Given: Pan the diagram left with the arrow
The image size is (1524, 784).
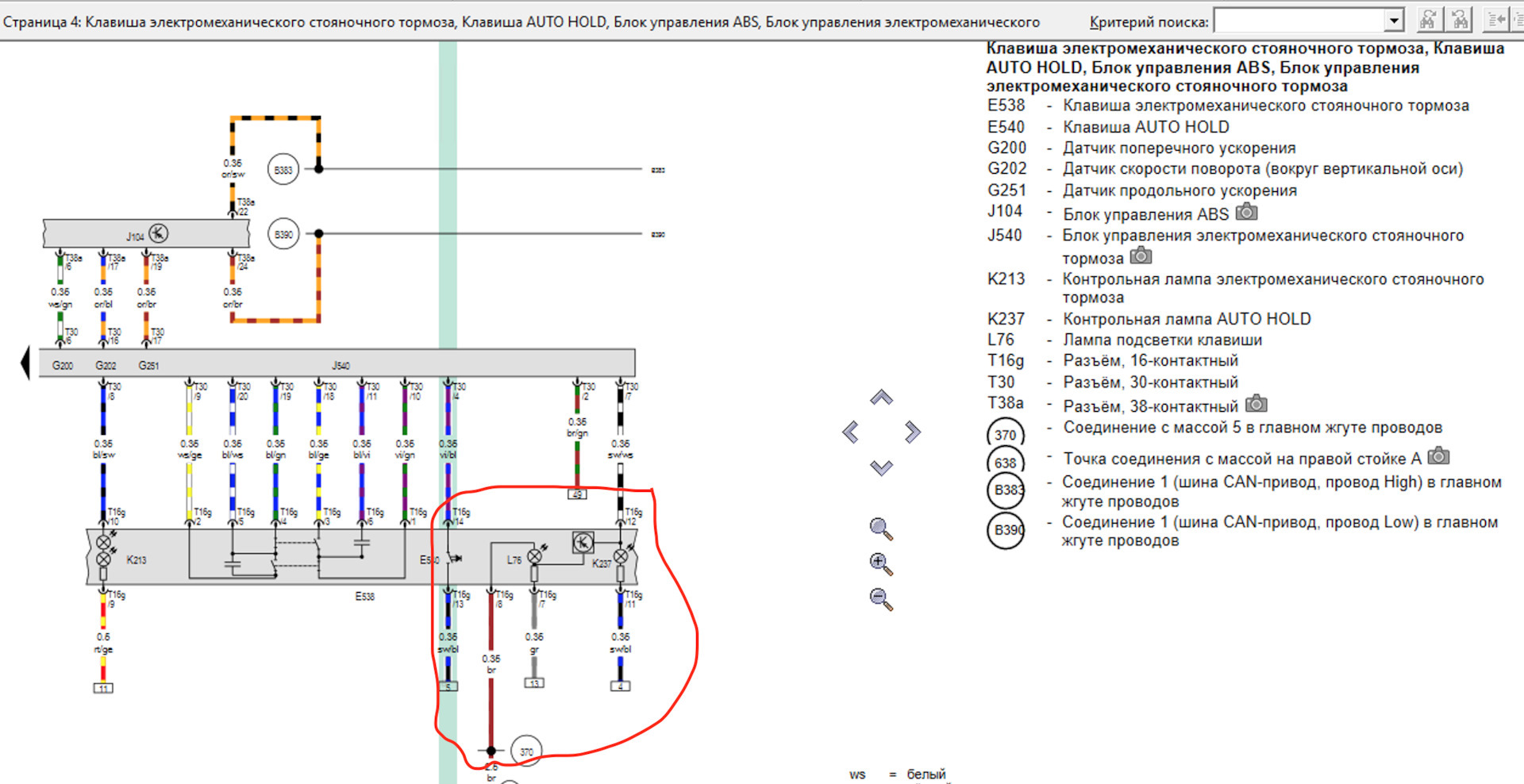Looking at the screenshot, I should [x=850, y=432].
